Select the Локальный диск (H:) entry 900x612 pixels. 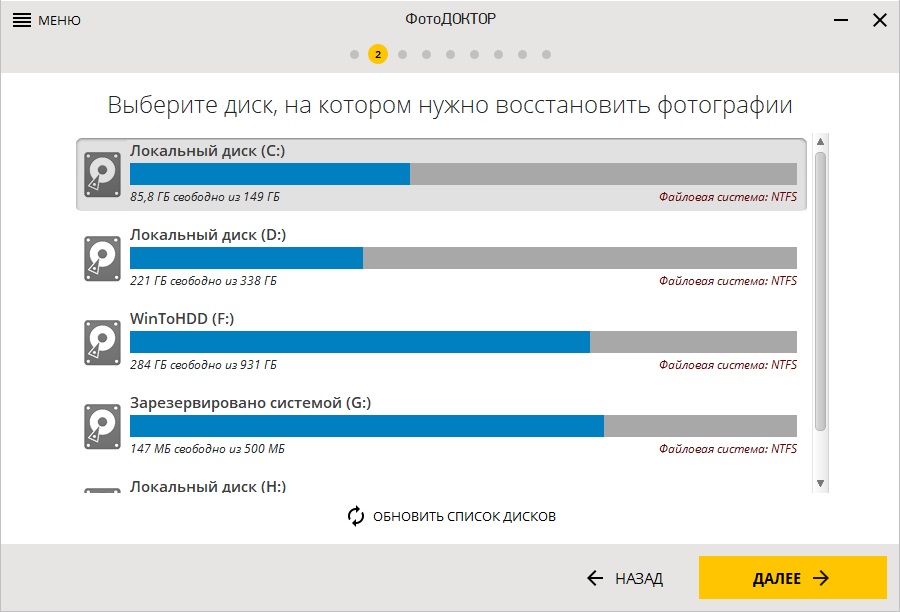(208, 487)
